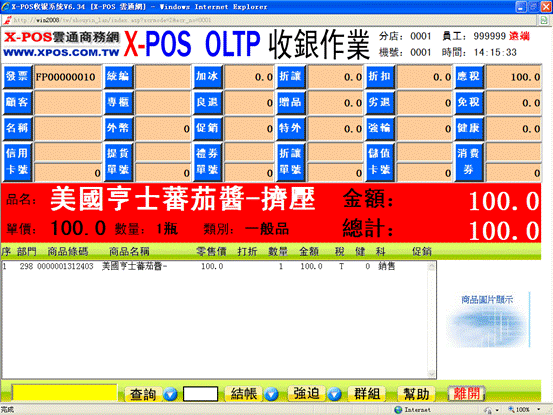Click the 商品圖片顯示 product image thumbnail
The height and width of the screenshot is (415, 553).
point(487,319)
